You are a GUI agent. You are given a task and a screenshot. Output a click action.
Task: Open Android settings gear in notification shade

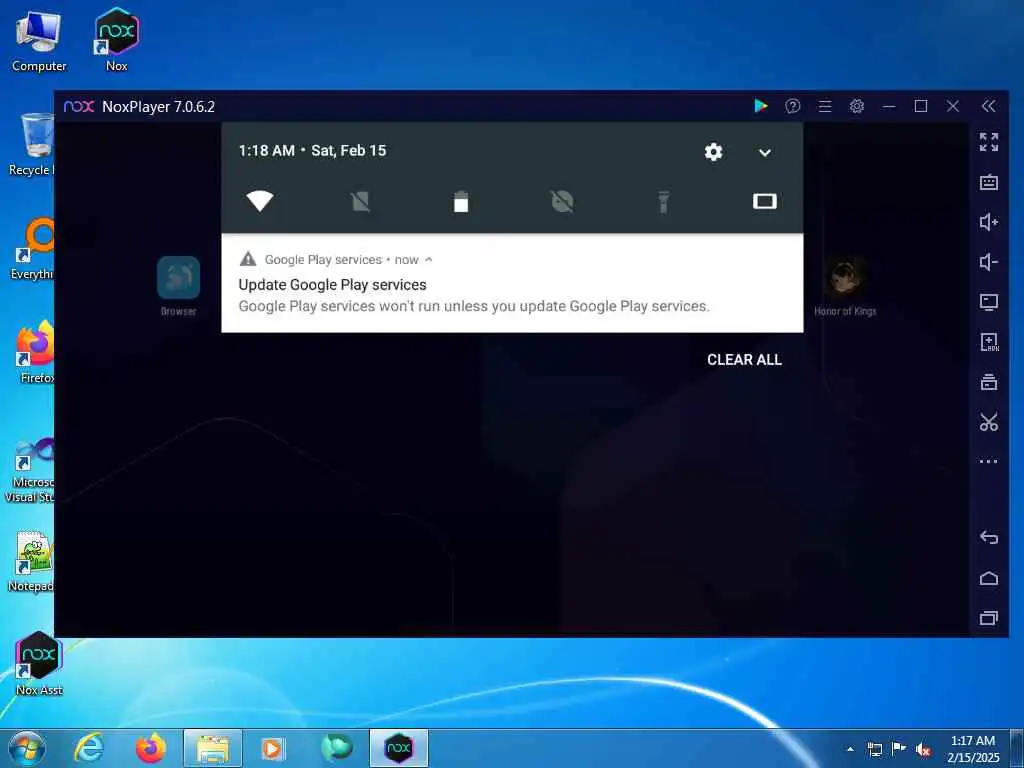tap(713, 152)
